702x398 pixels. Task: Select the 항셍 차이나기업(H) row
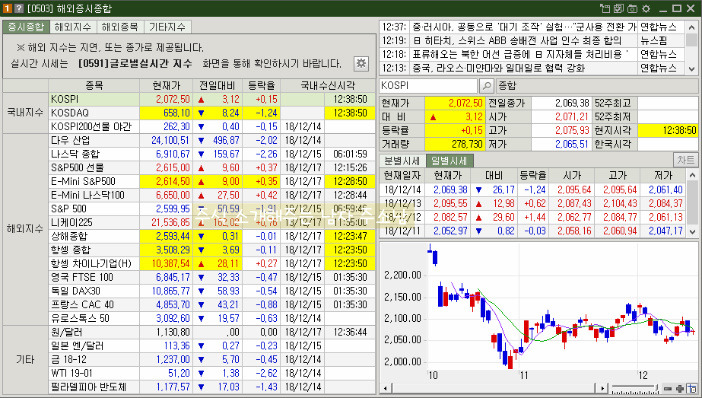click(x=212, y=263)
